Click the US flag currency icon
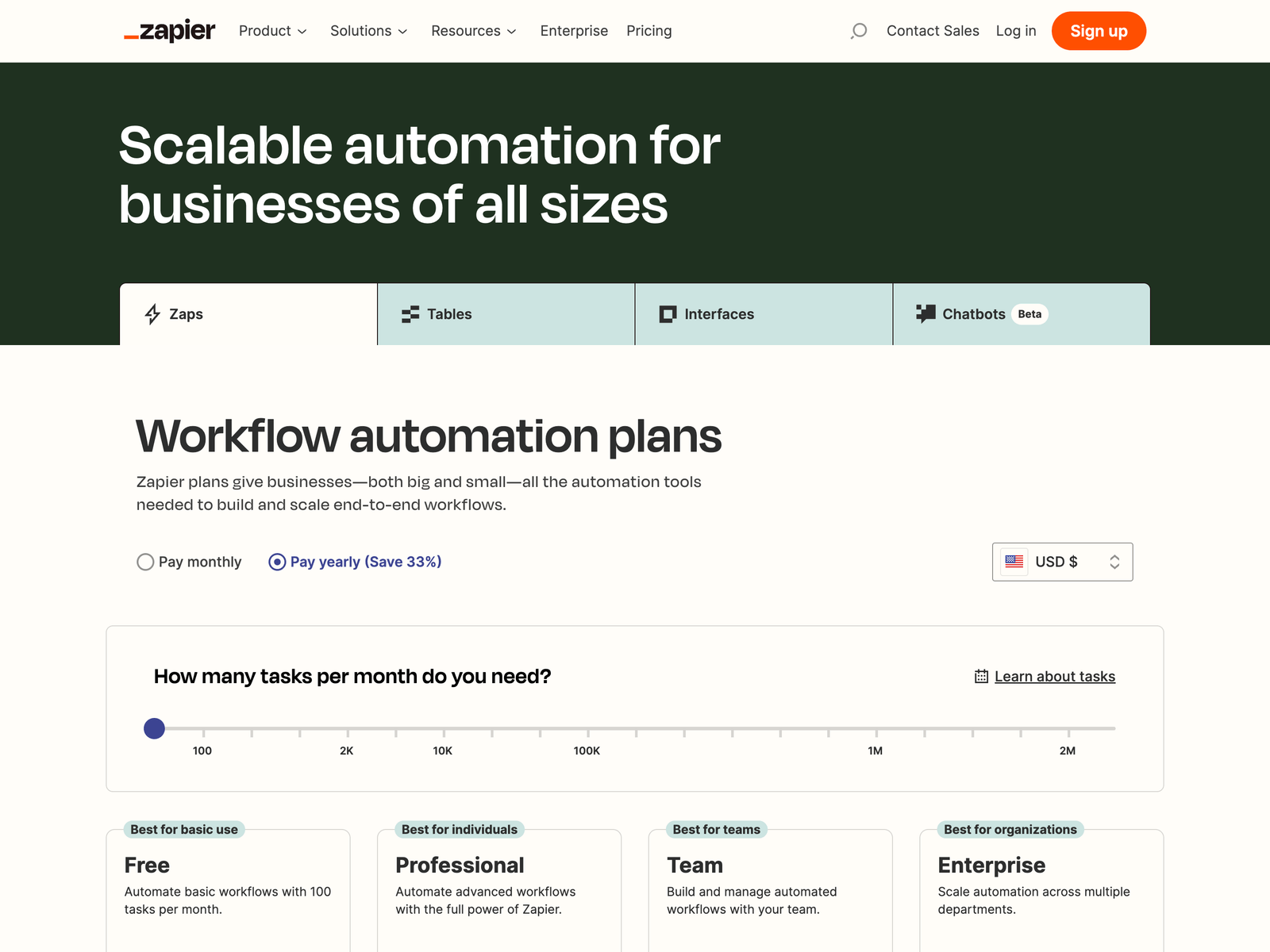This screenshot has height=952, width=1270. coord(1014,562)
